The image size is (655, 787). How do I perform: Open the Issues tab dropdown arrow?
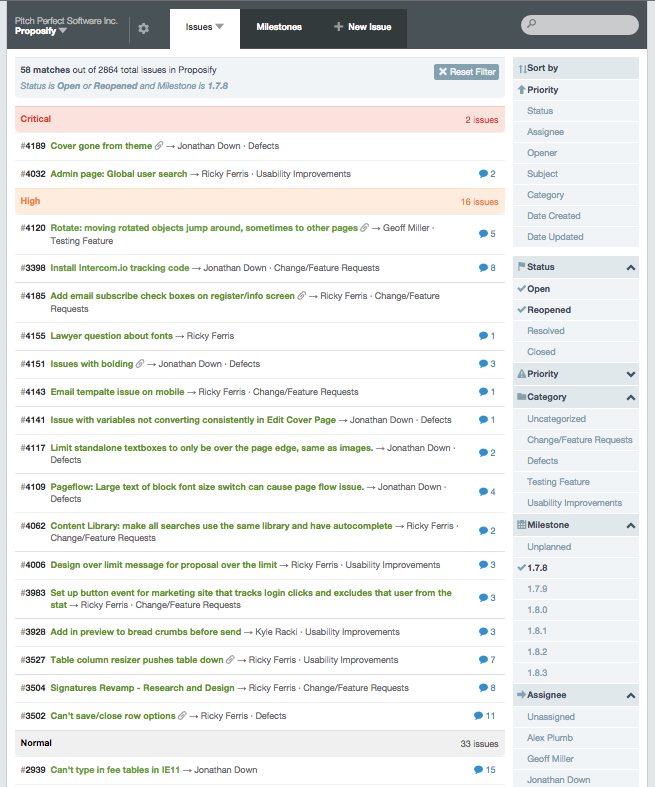(219, 27)
